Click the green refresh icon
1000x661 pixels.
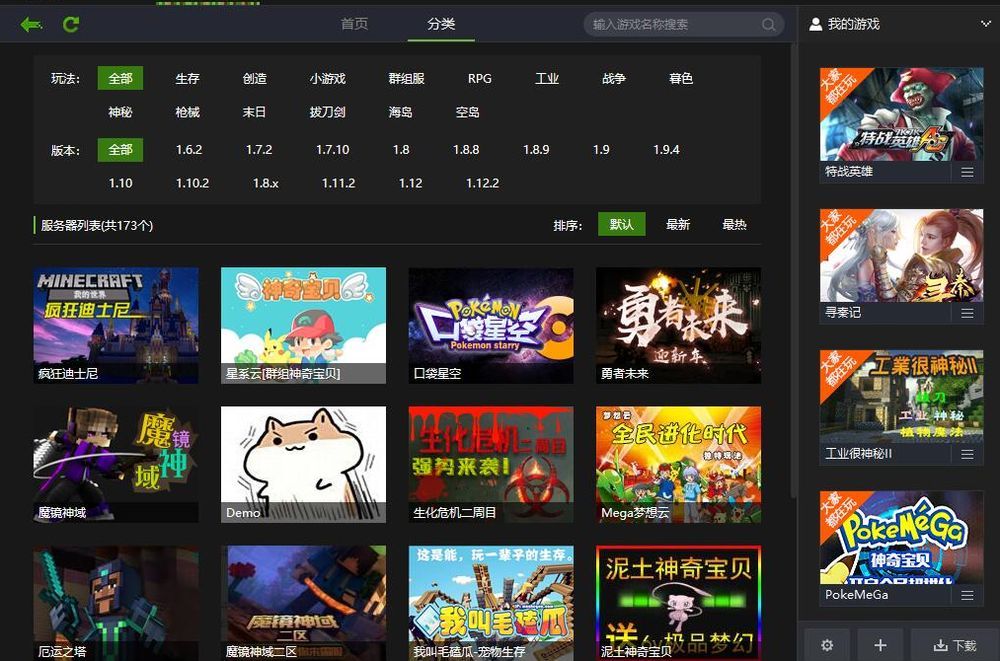click(x=71, y=24)
